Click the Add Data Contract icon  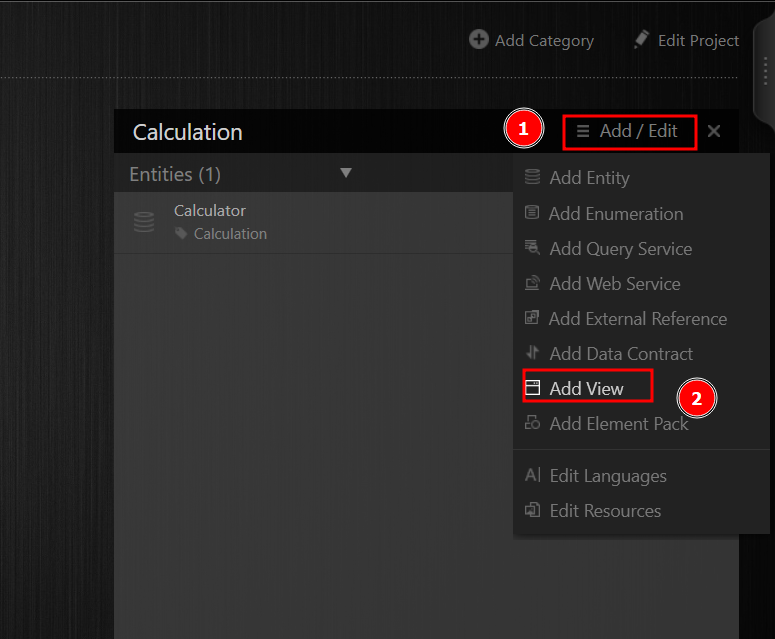coord(532,353)
